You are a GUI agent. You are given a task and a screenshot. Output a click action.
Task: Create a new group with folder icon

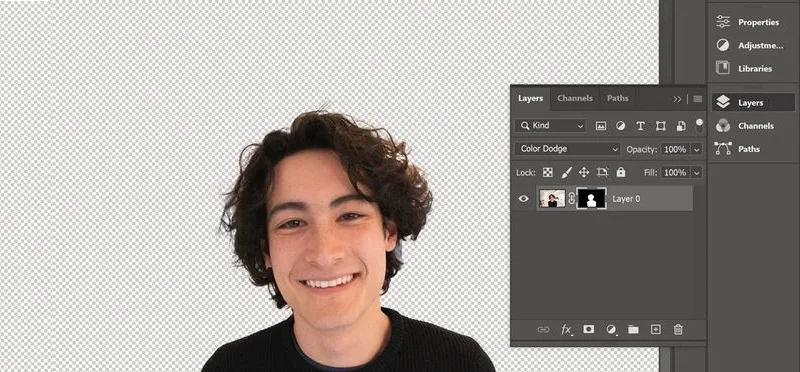(633, 330)
